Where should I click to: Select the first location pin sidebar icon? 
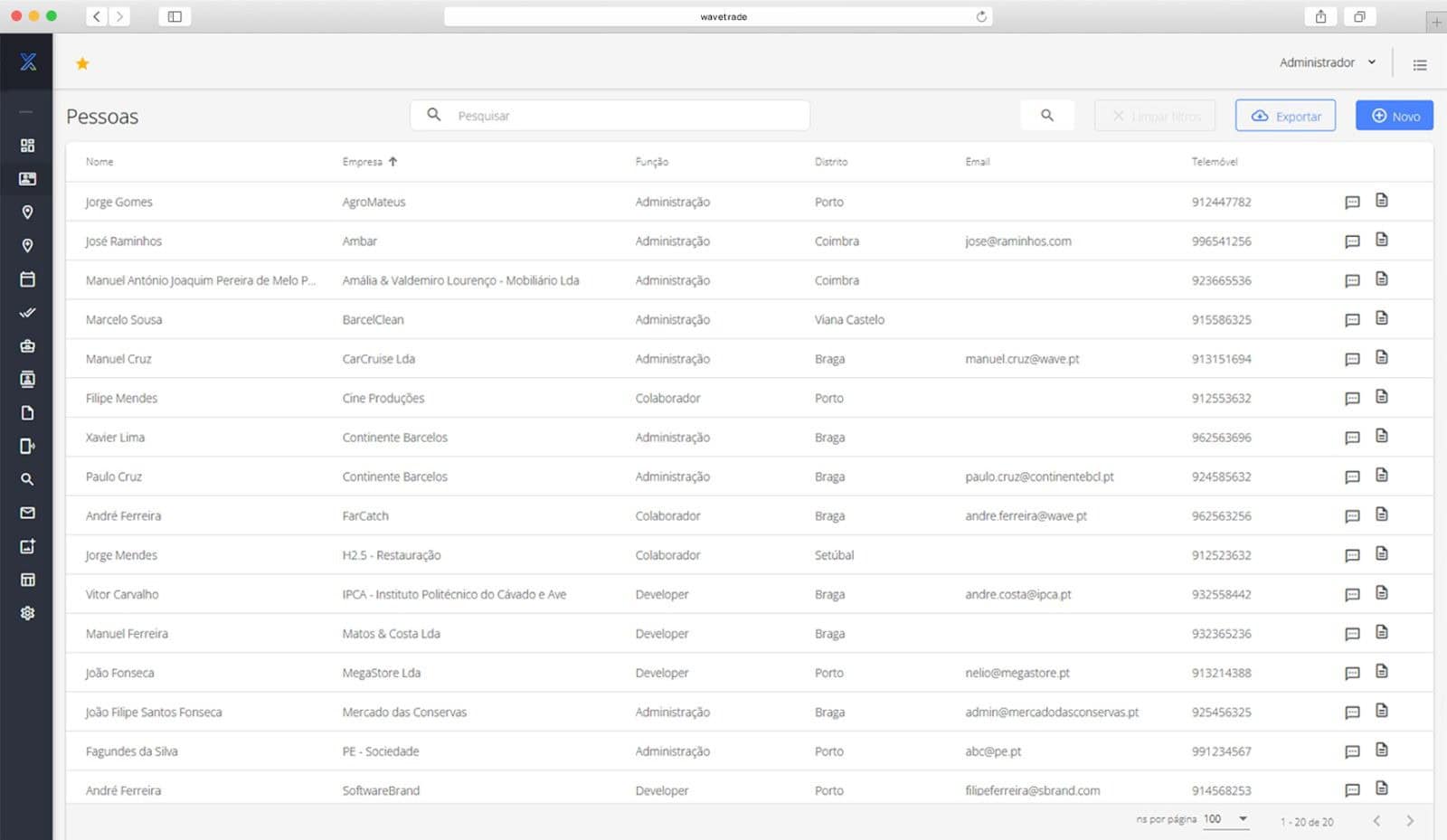(x=27, y=212)
